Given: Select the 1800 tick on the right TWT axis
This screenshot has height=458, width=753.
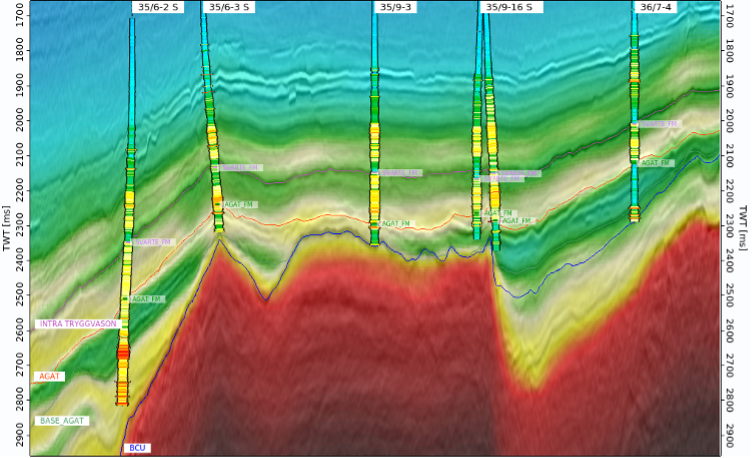Looking at the screenshot, I should coord(730,50).
